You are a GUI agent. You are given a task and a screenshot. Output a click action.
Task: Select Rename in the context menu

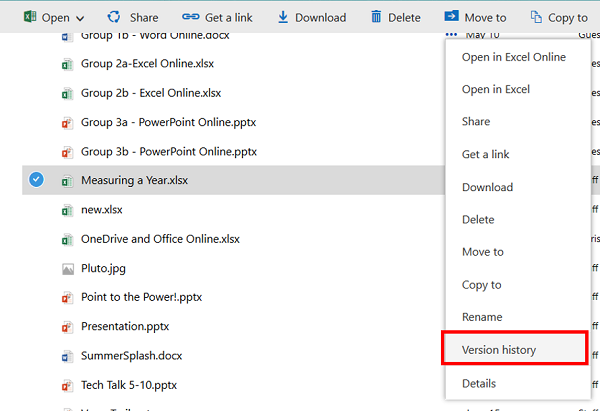point(482,317)
